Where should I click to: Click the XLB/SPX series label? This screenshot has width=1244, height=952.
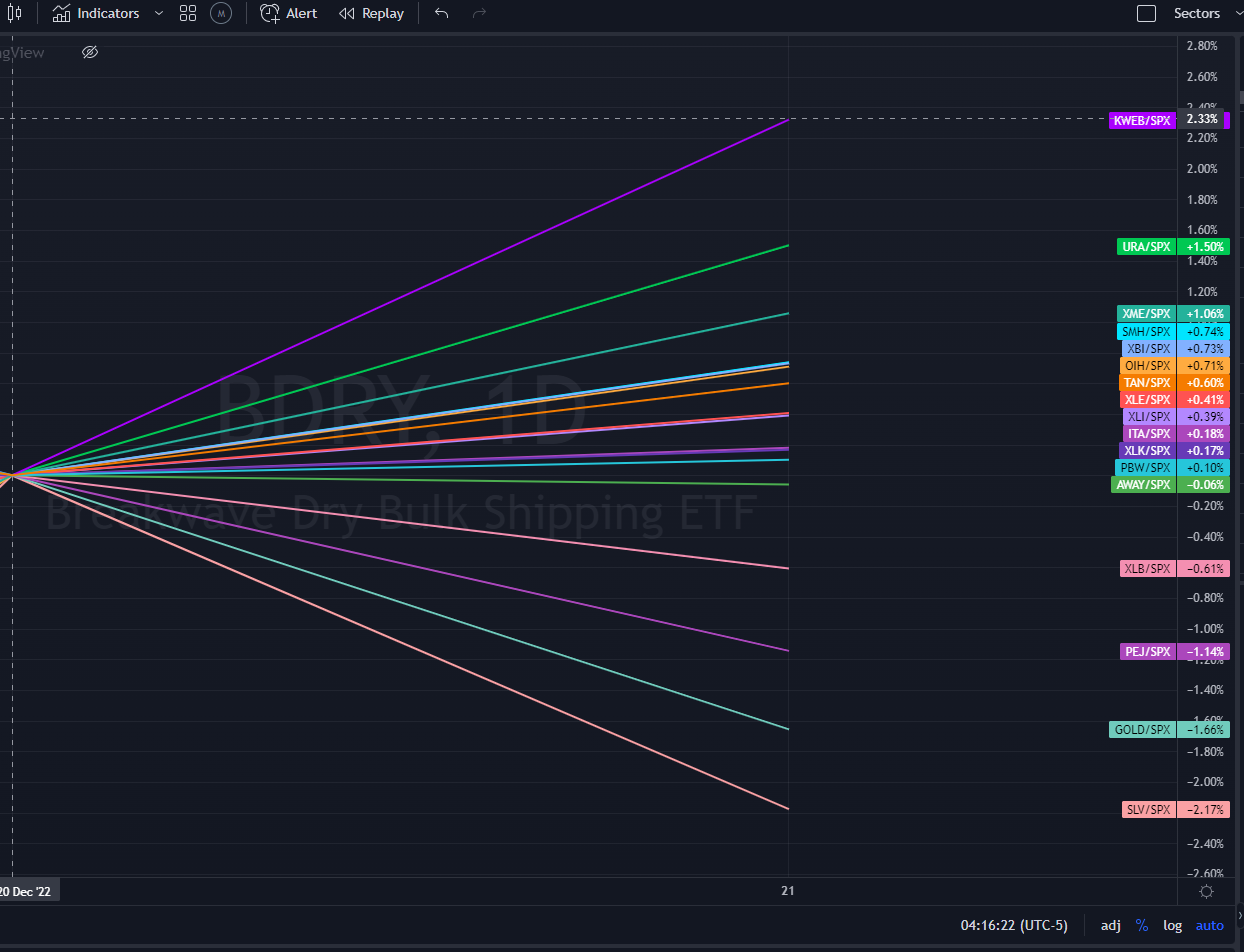(1147, 568)
